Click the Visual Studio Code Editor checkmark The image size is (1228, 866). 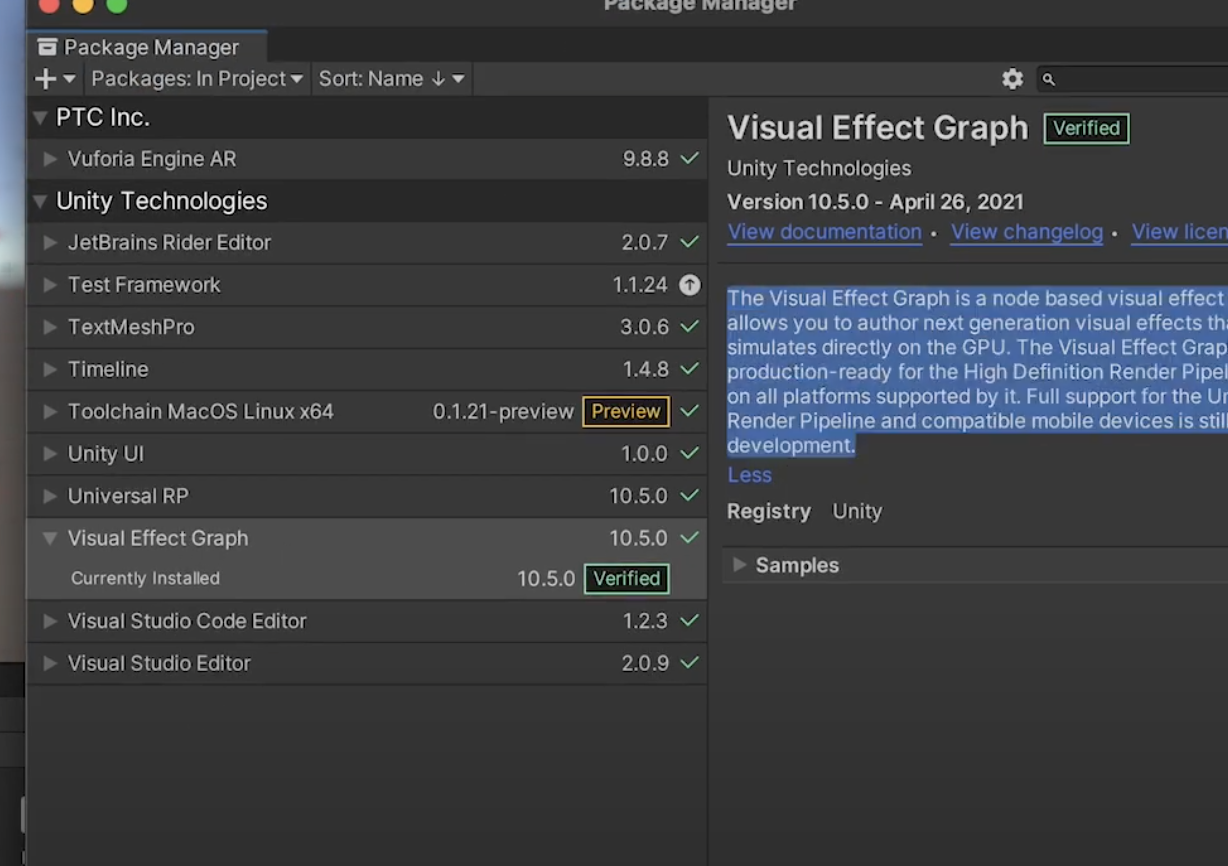[x=690, y=621]
